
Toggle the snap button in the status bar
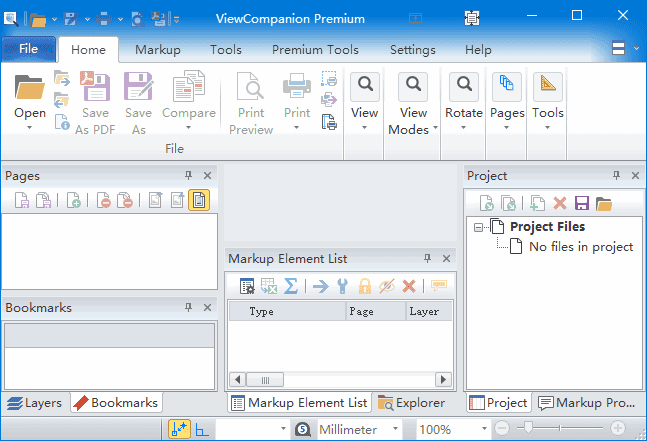click(179, 429)
